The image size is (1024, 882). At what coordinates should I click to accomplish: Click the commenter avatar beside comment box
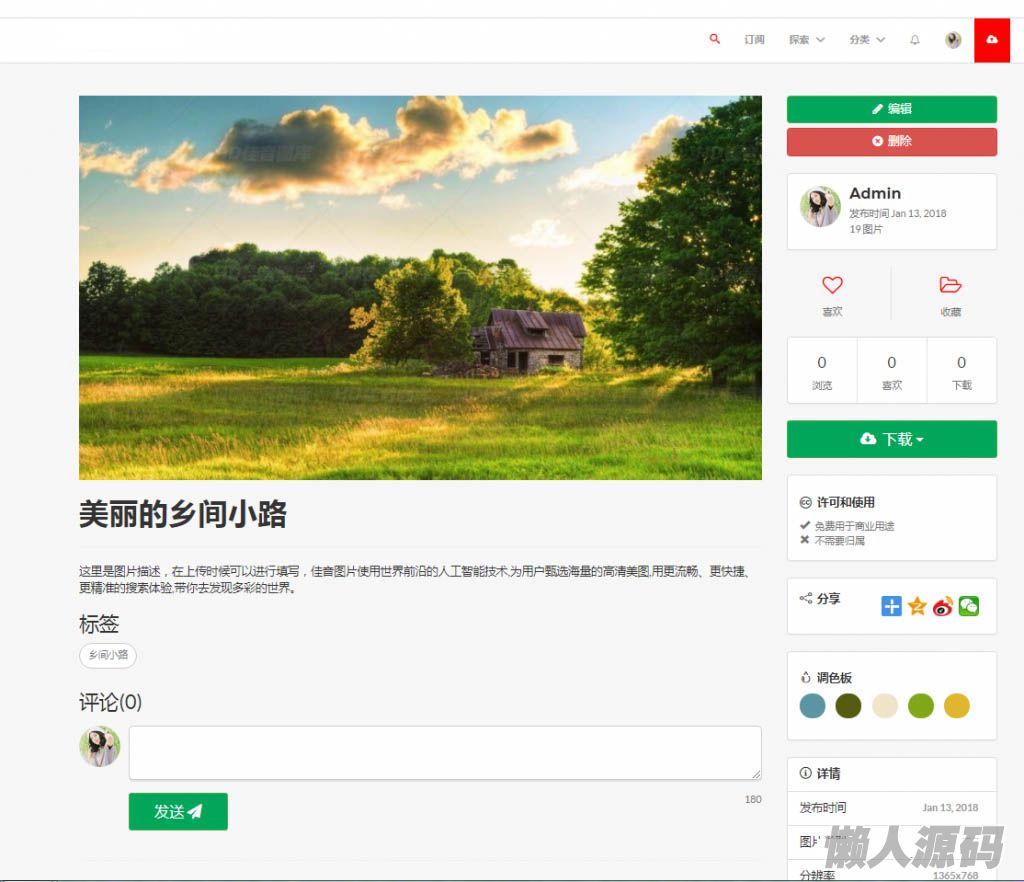99,746
